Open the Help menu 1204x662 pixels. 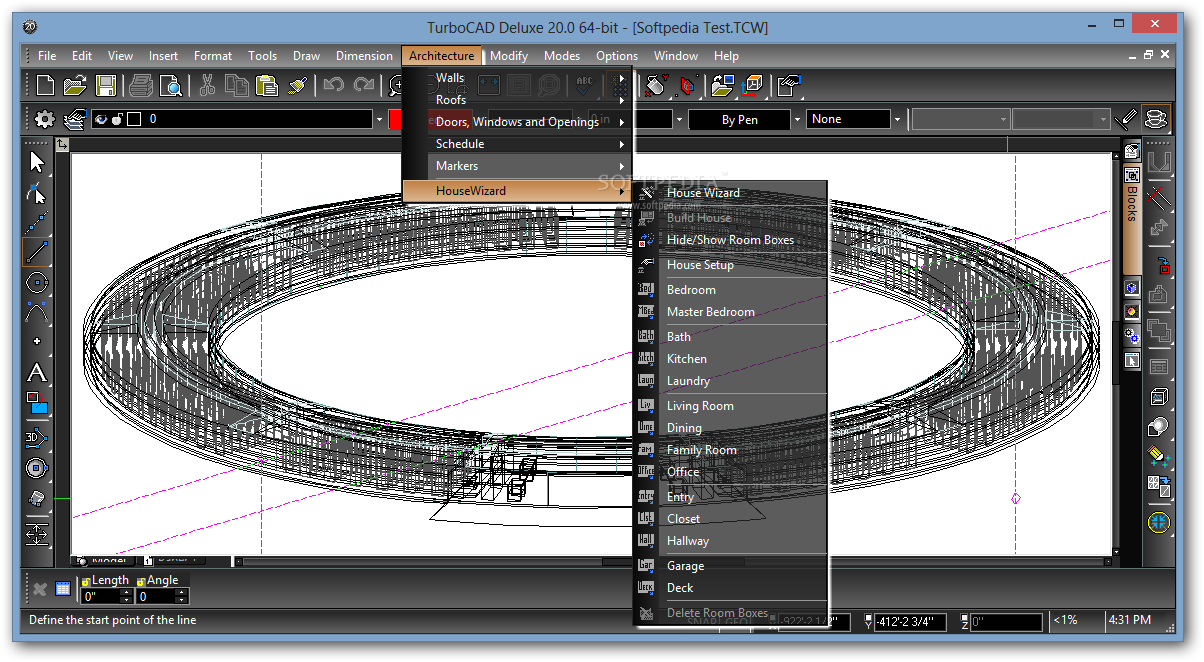click(727, 56)
